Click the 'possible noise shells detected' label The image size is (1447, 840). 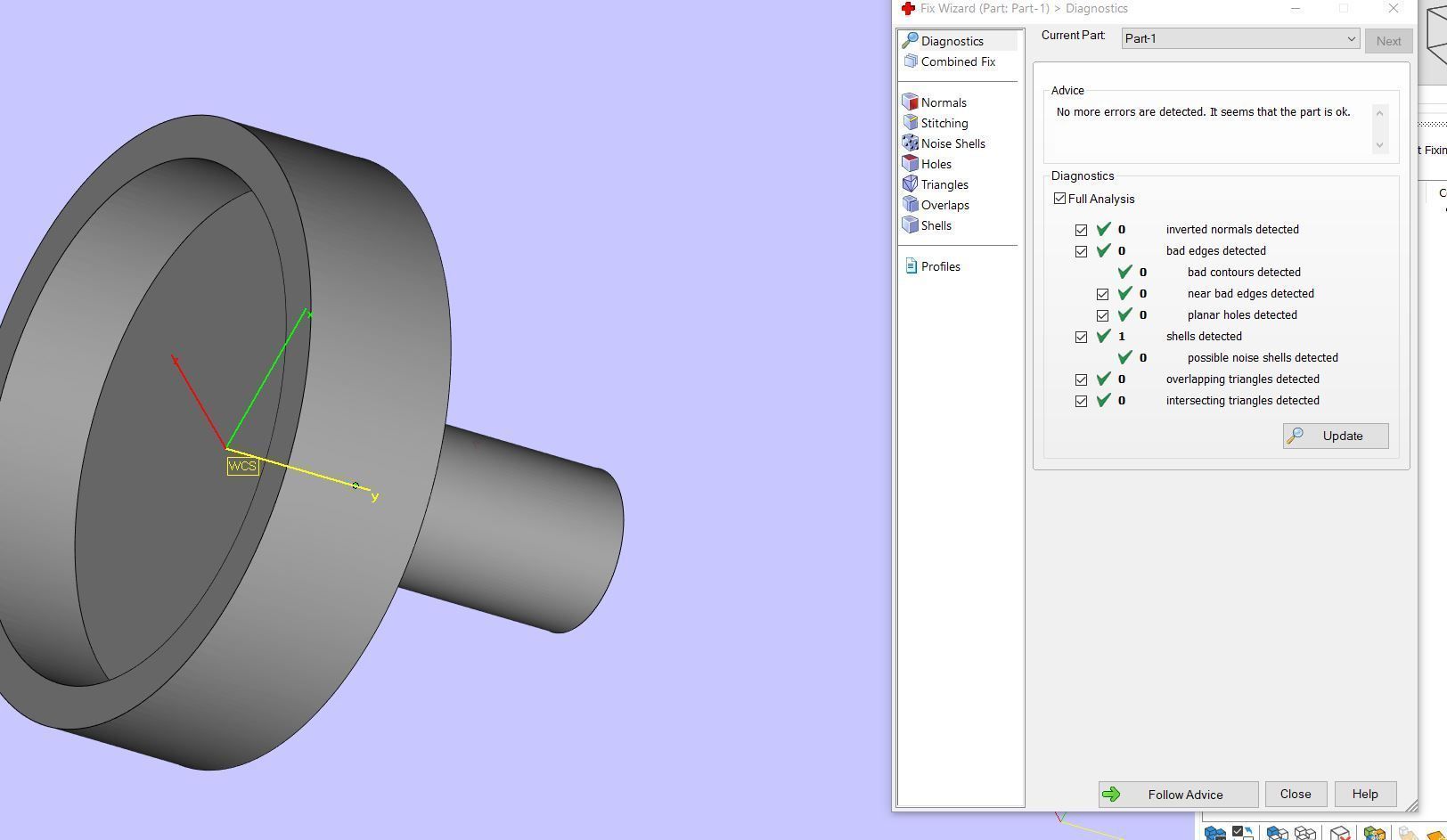(1263, 358)
